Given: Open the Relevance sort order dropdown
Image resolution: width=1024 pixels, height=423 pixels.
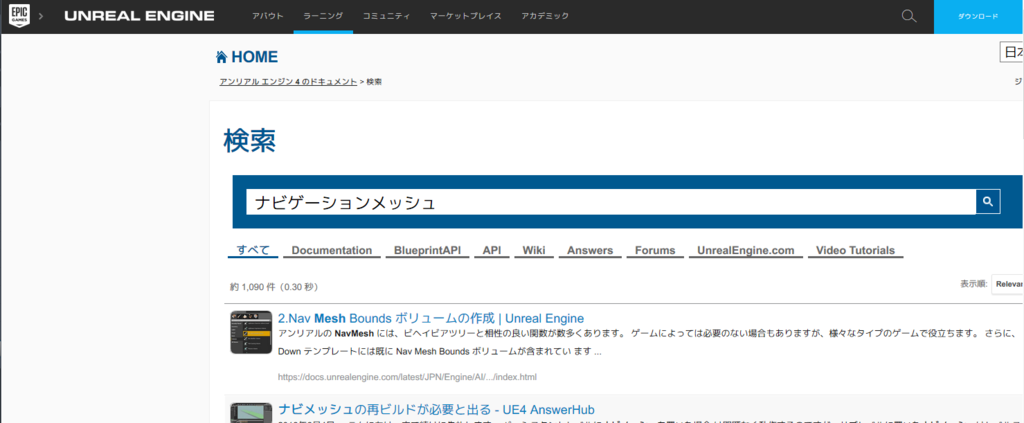Looking at the screenshot, I should [1008, 285].
